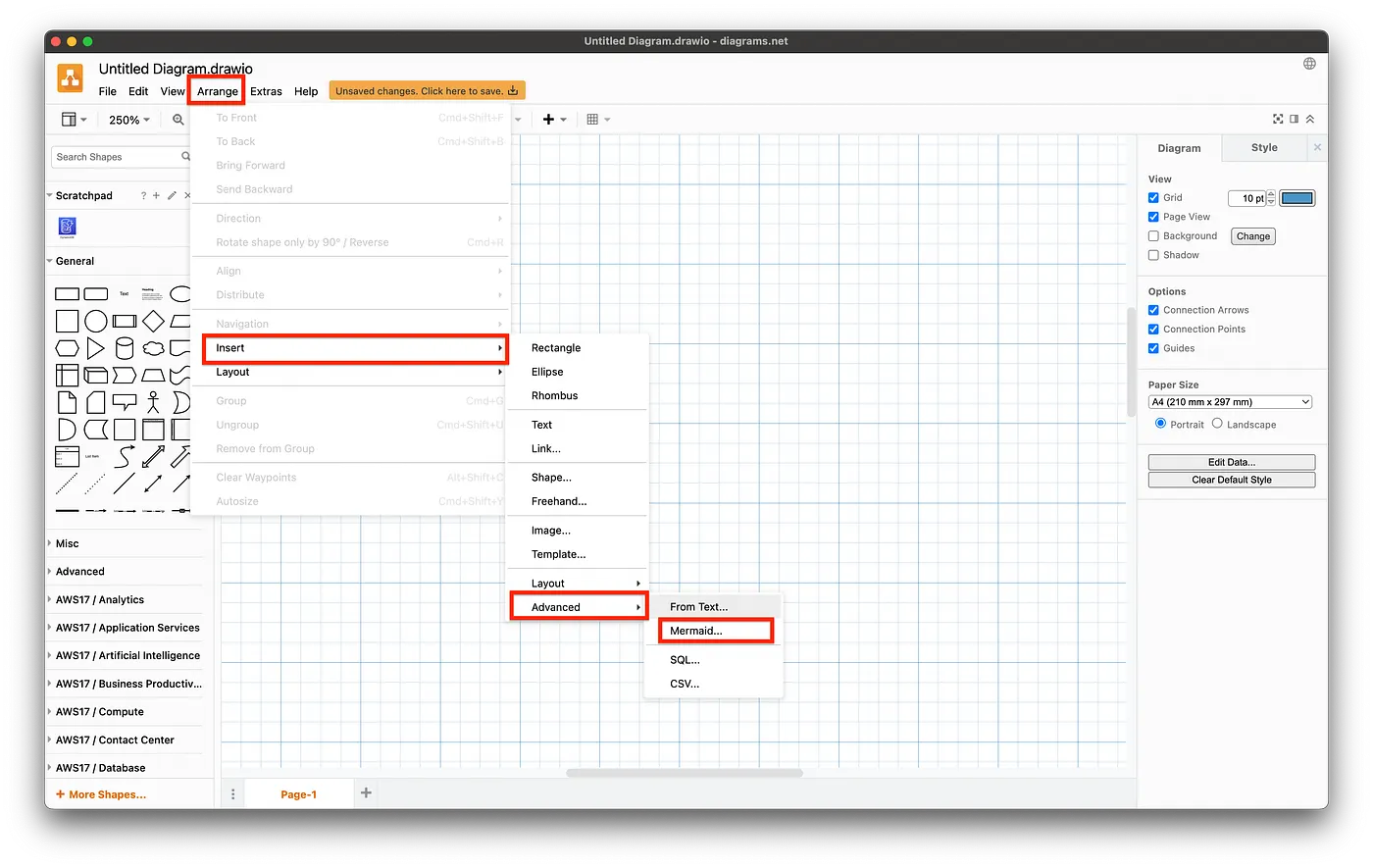Screen dimensions: 1373x868
Task: Select the Landscape radio button
Action: [x=1217, y=424]
